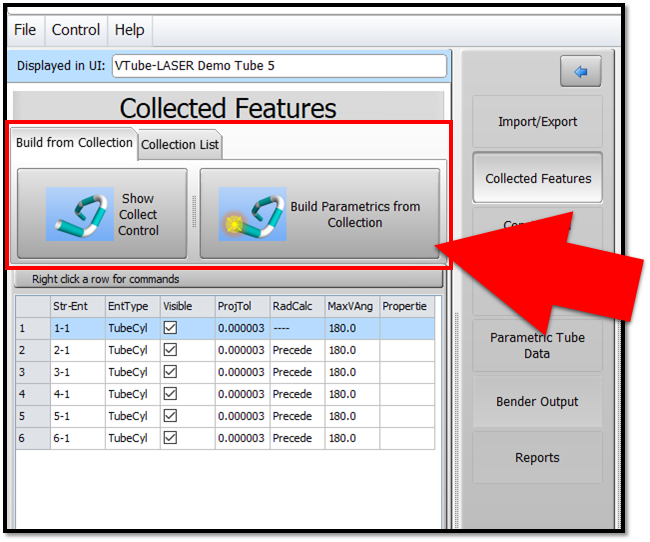Open Parametric Tube Data section

[x=537, y=346]
